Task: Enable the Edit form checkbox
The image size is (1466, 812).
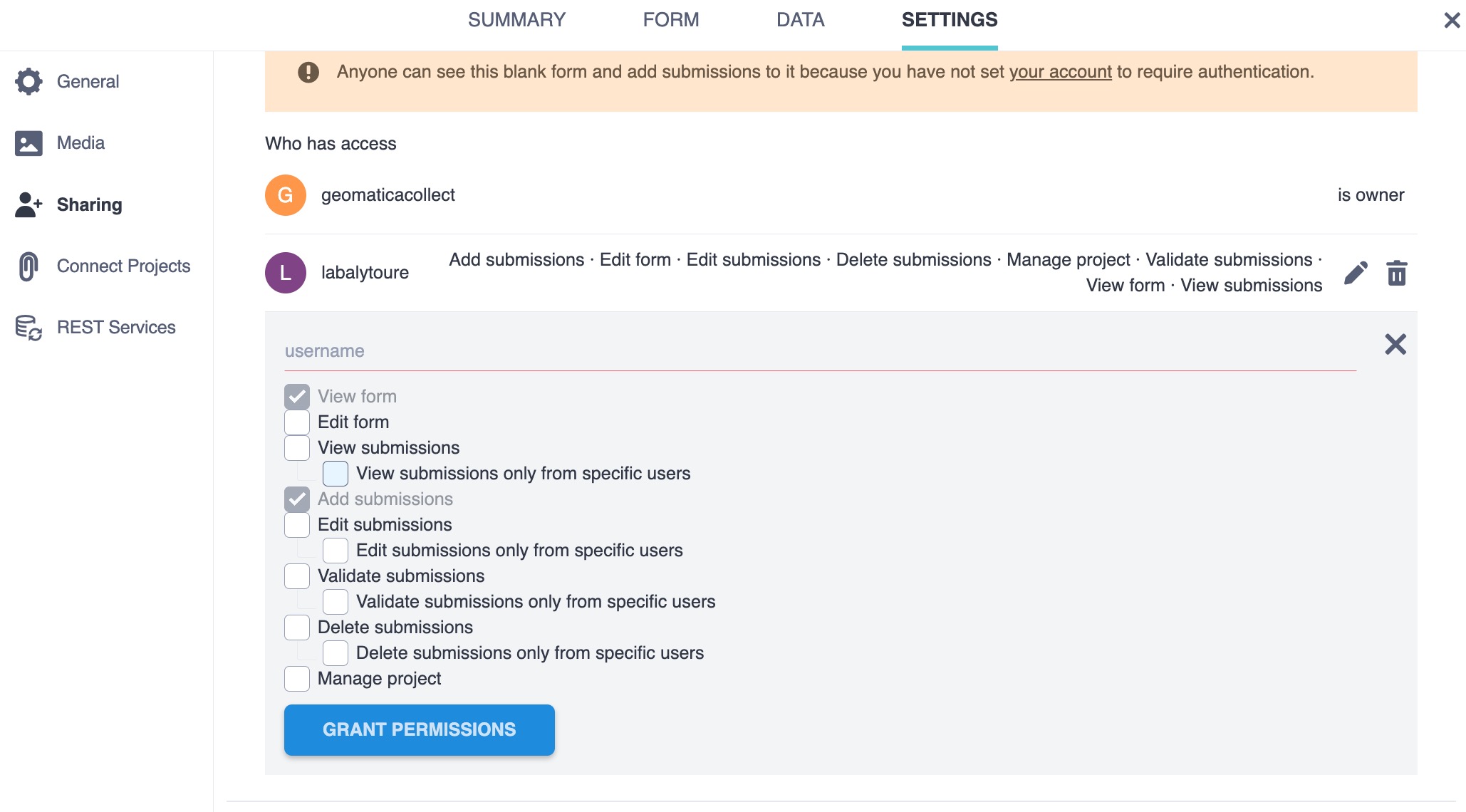Action: (x=297, y=422)
